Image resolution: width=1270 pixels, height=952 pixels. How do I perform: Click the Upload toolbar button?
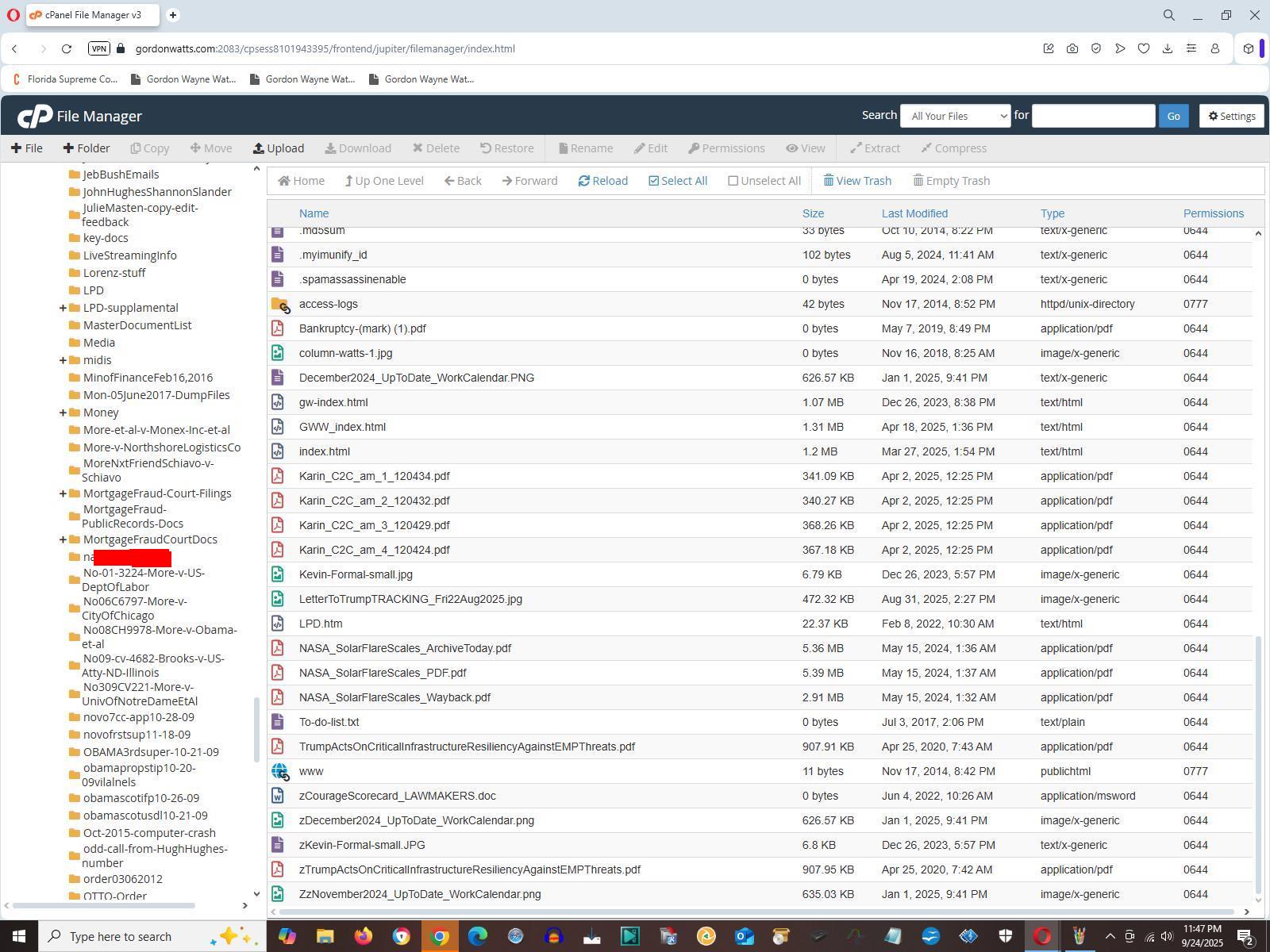[279, 148]
